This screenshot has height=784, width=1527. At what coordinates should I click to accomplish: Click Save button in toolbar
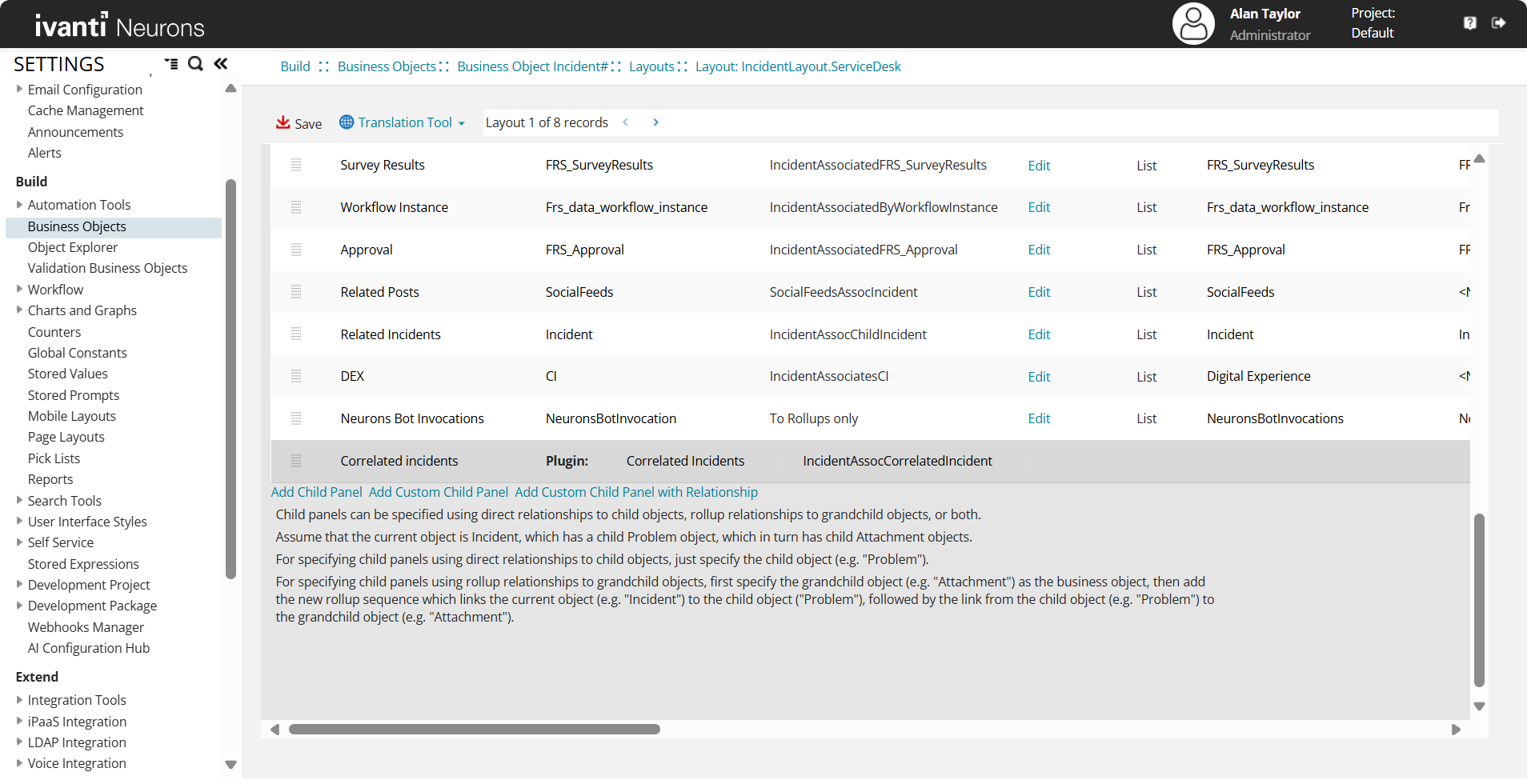pyautogui.click(x=299, y=123)
